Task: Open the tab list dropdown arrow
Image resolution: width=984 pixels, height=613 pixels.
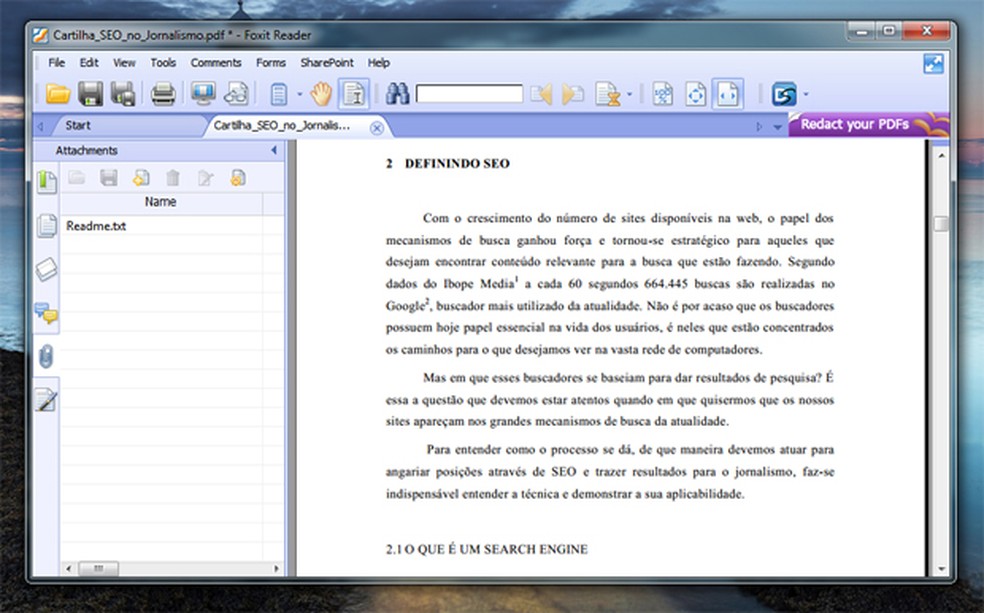Action: (x=778, y=127)
